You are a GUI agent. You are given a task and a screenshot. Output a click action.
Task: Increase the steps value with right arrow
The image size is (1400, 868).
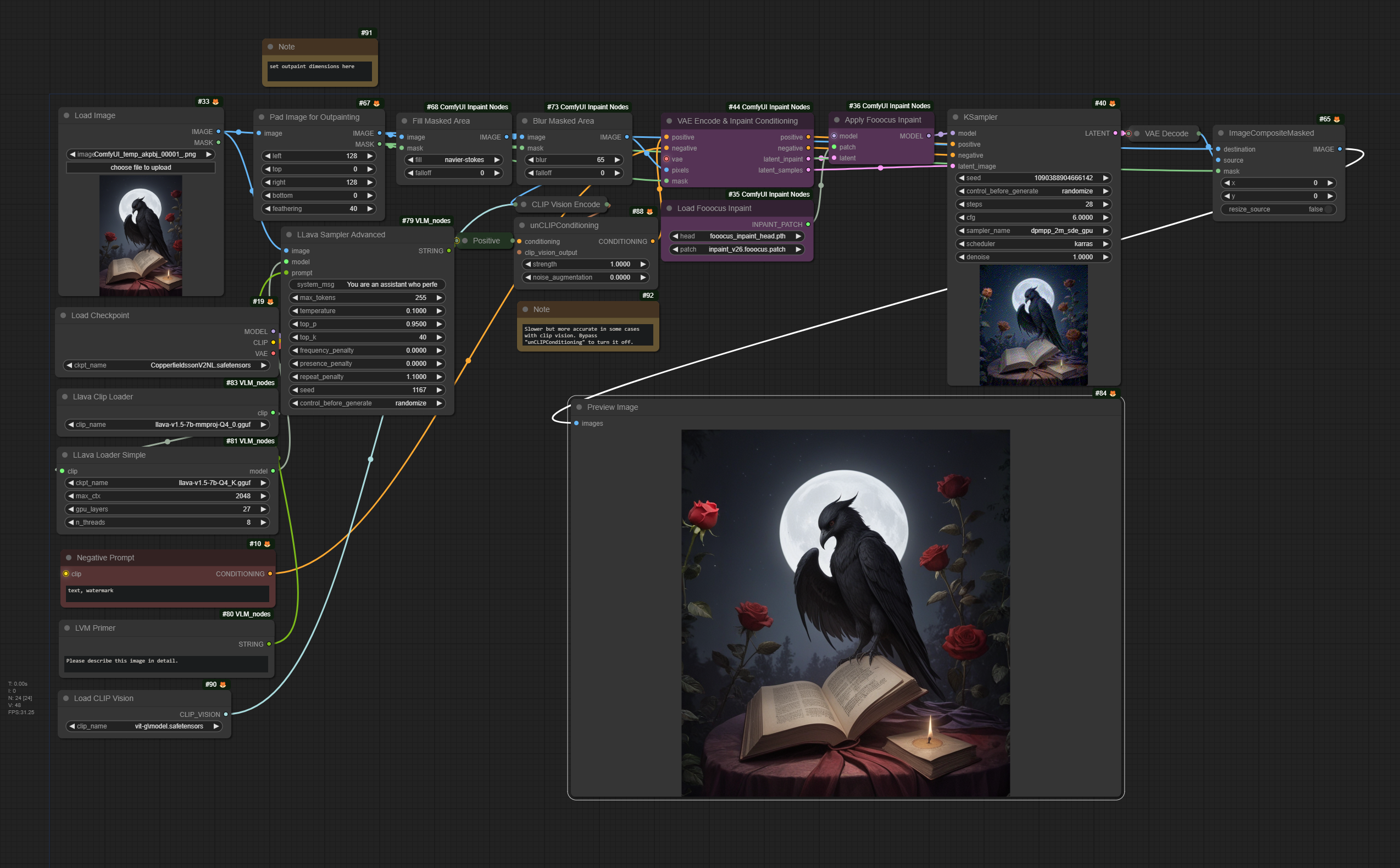pyautogui.click(x=1105, y=204)
